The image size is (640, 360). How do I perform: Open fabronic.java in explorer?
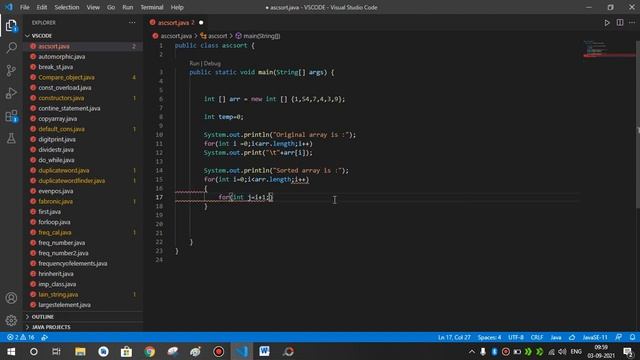(x=83, y=201)
